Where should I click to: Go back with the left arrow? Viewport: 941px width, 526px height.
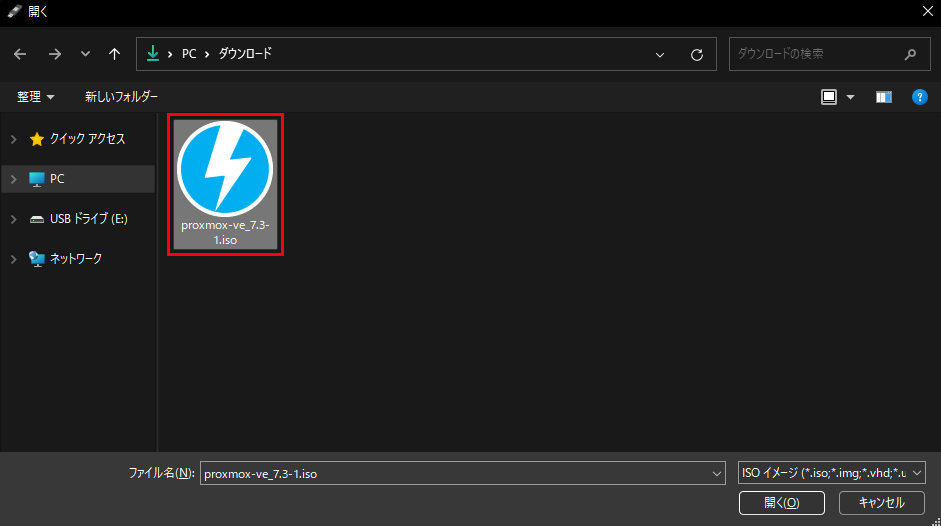pos(20,54)
